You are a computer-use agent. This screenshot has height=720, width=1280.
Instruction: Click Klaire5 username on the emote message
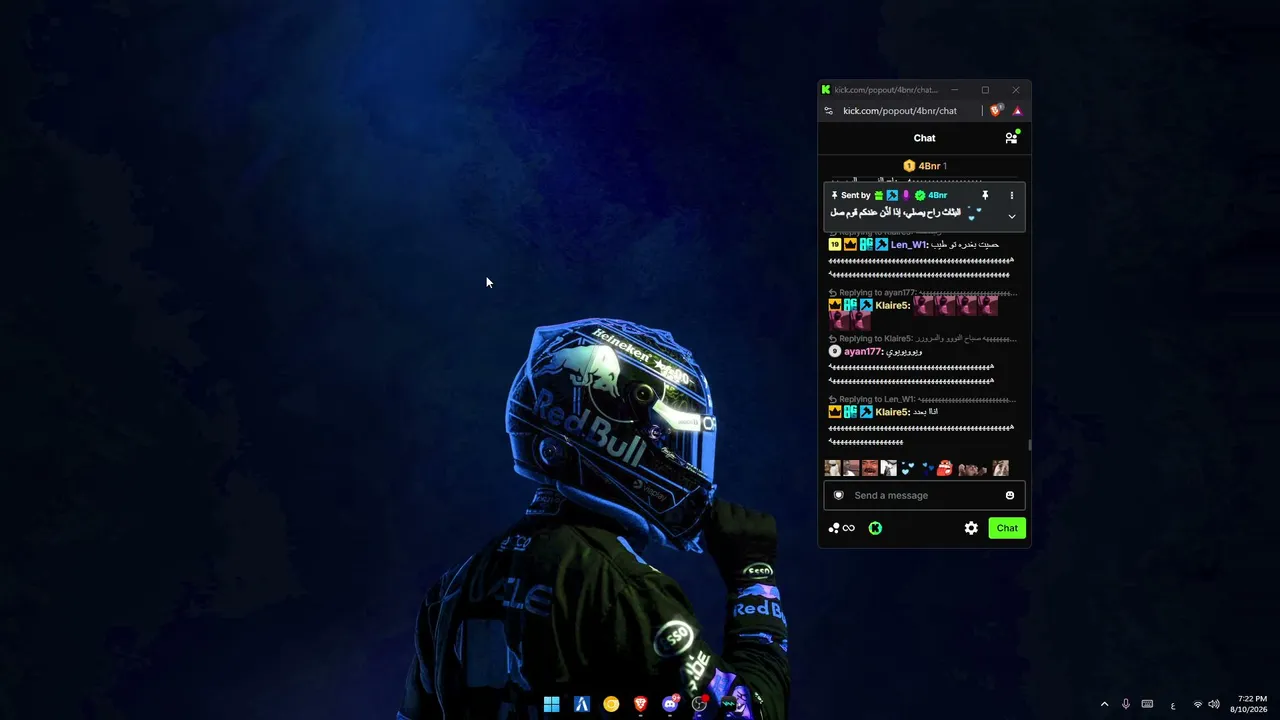tap(893, 305)
